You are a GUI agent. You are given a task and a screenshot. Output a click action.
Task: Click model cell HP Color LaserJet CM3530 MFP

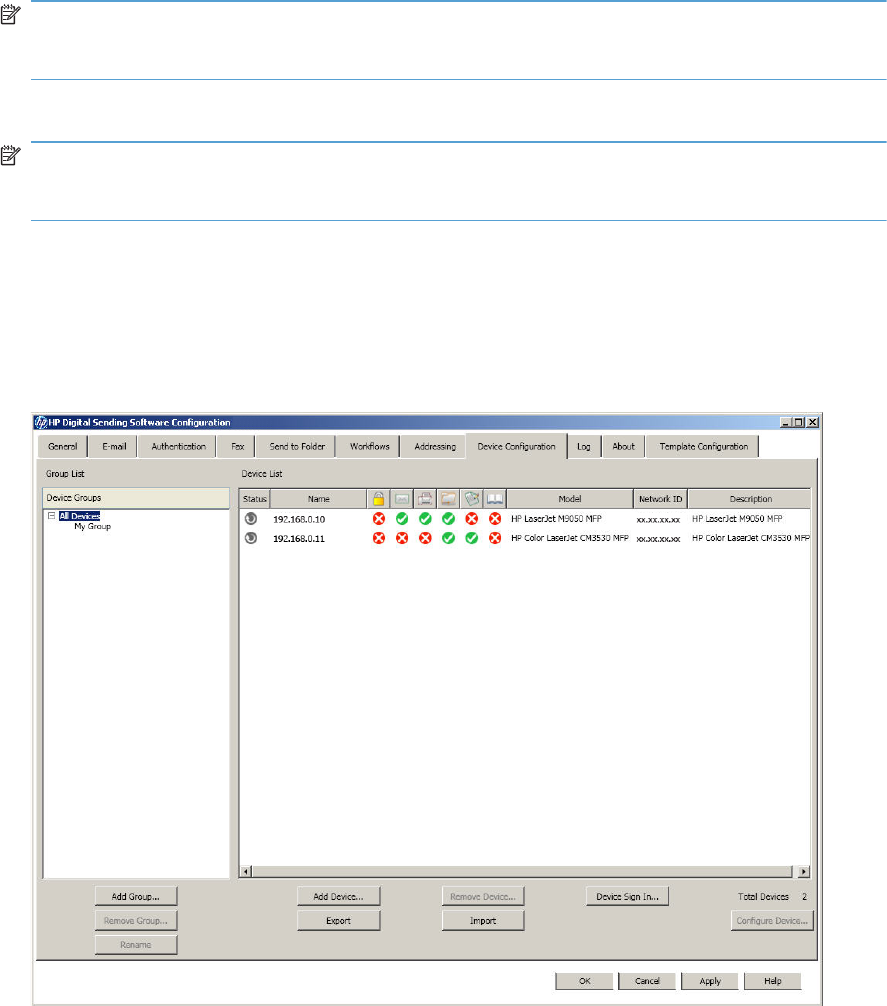click(570, 538)
